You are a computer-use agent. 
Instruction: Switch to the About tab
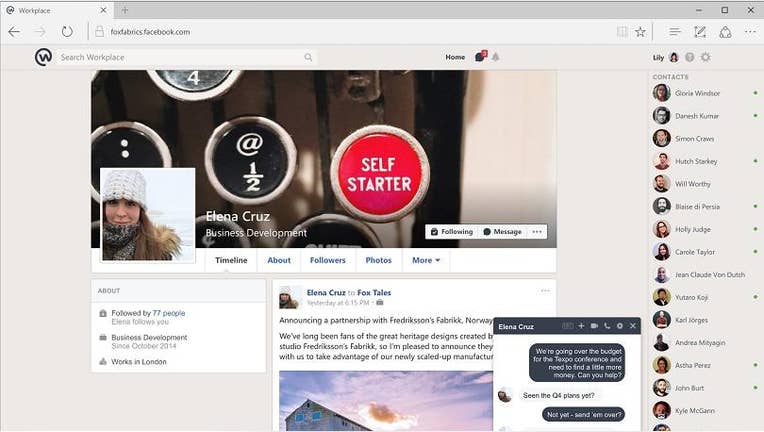(279, 260)
